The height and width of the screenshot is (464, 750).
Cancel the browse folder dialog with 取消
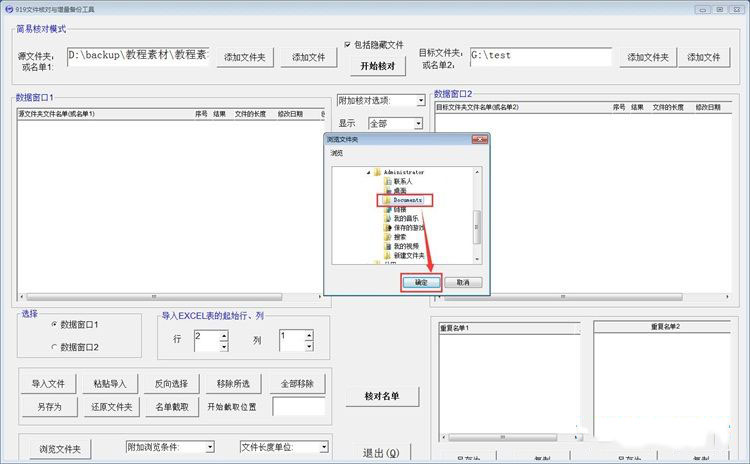pos(463,282)
